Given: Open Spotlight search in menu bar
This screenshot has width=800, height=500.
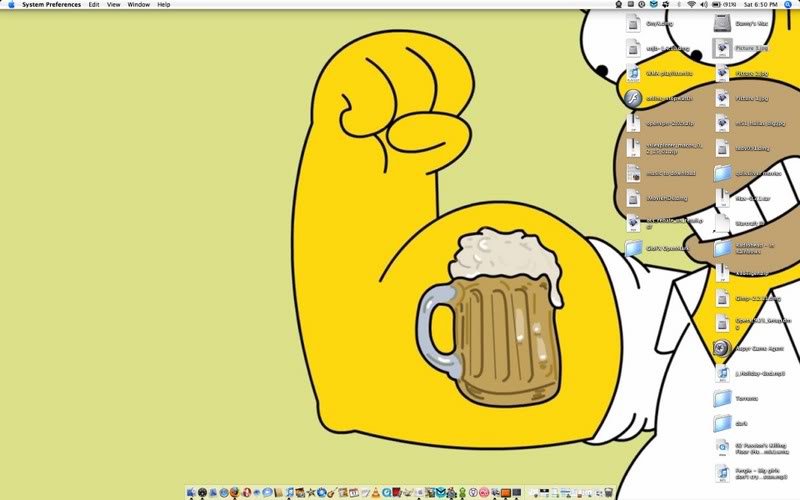Looking at the screenshot, I should point(788,5).
